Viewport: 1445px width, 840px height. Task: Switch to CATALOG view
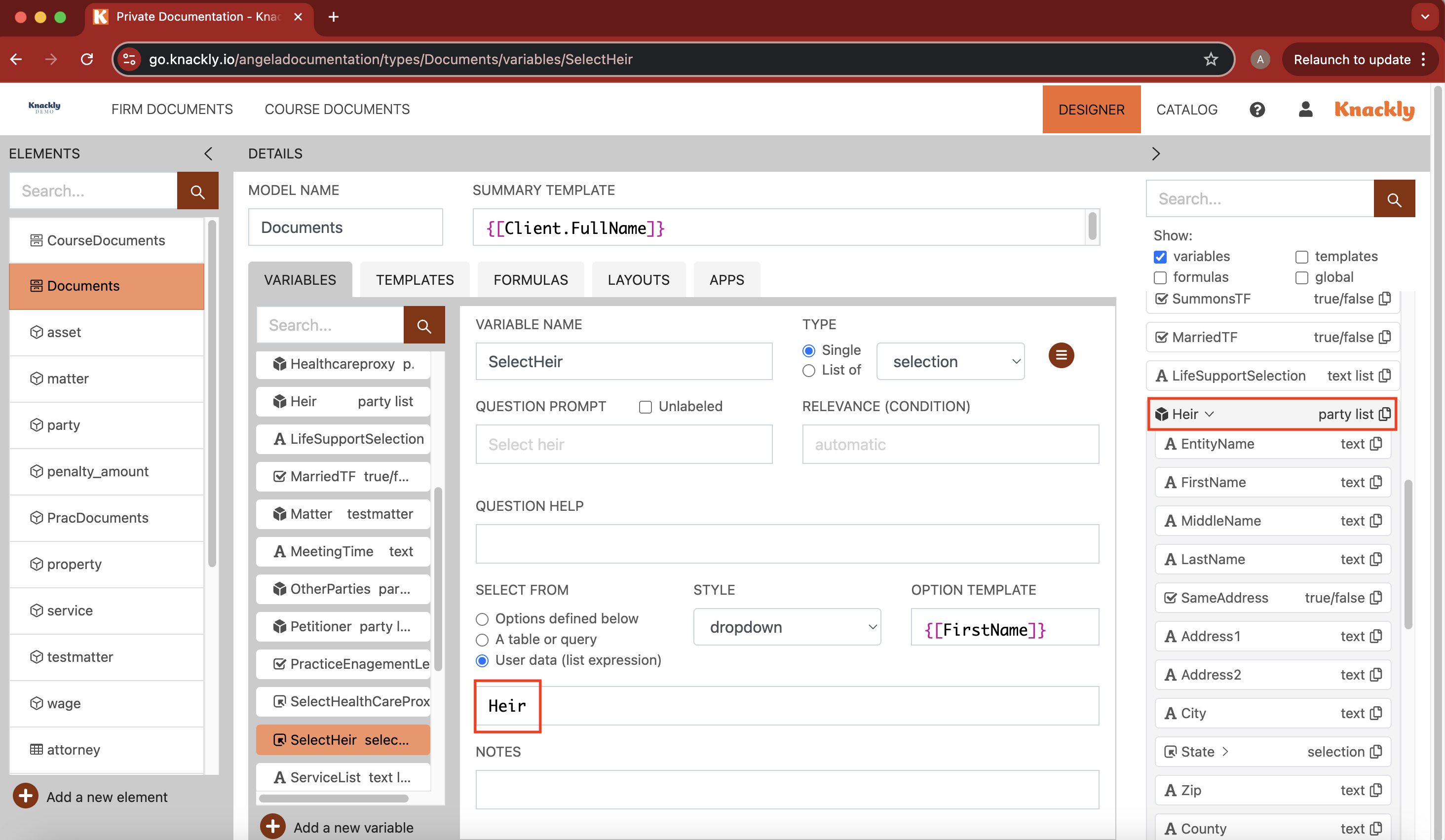coord(1187,109)
